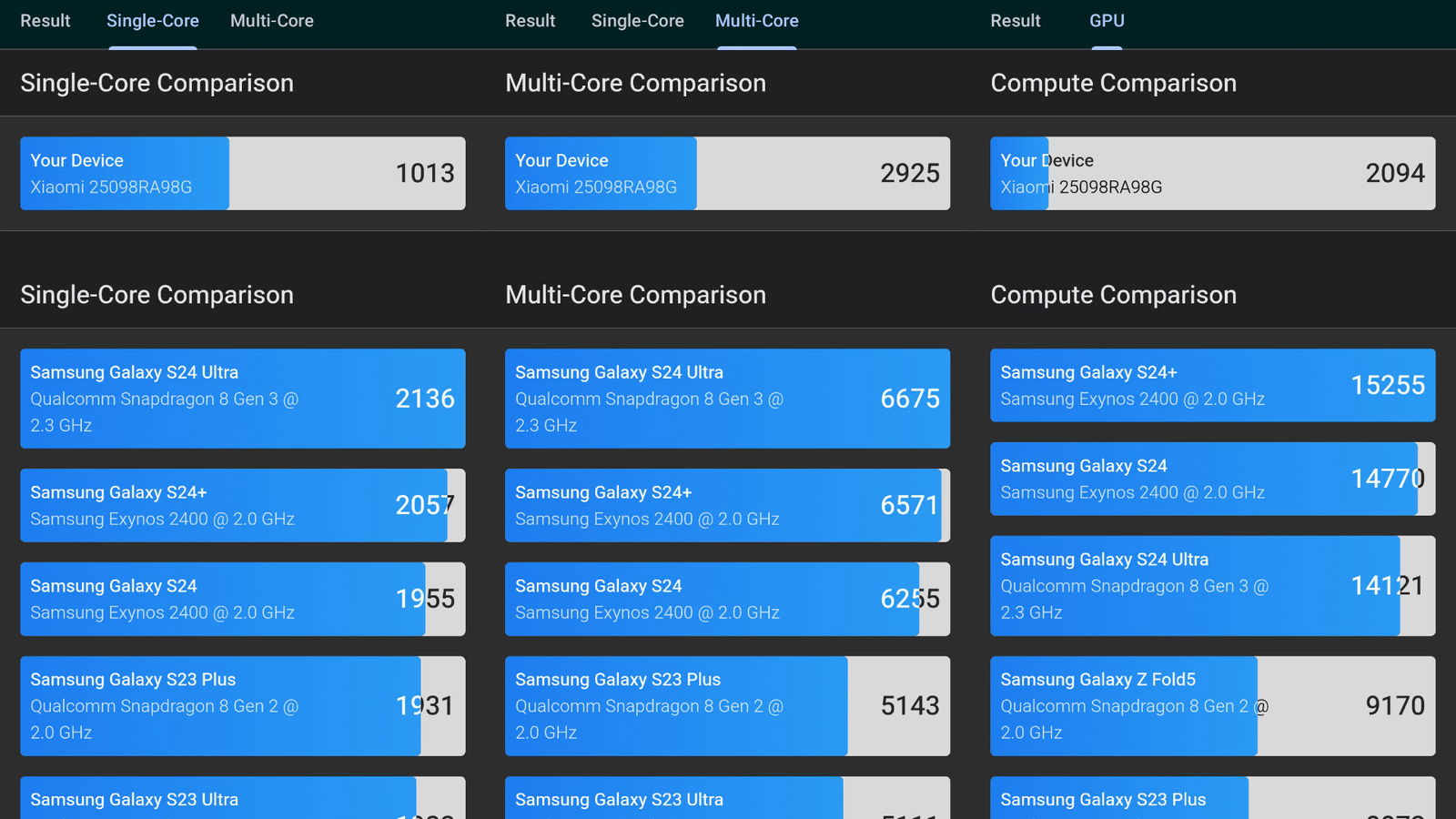Screen dimensions: 1456x819
Task: Select Galaxy S24 entry scoring 14770
Action: pos(1212,479)
